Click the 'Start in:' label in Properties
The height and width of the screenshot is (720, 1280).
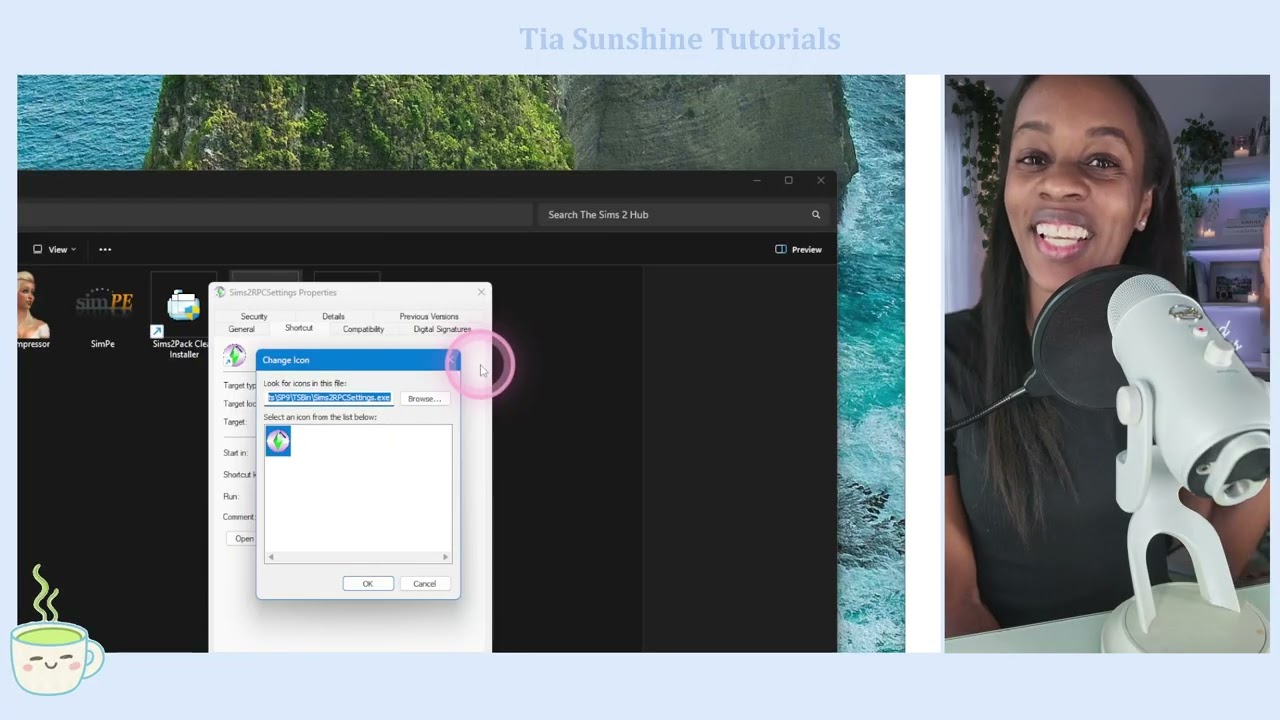pyautogui.click(x=235, y=453)
